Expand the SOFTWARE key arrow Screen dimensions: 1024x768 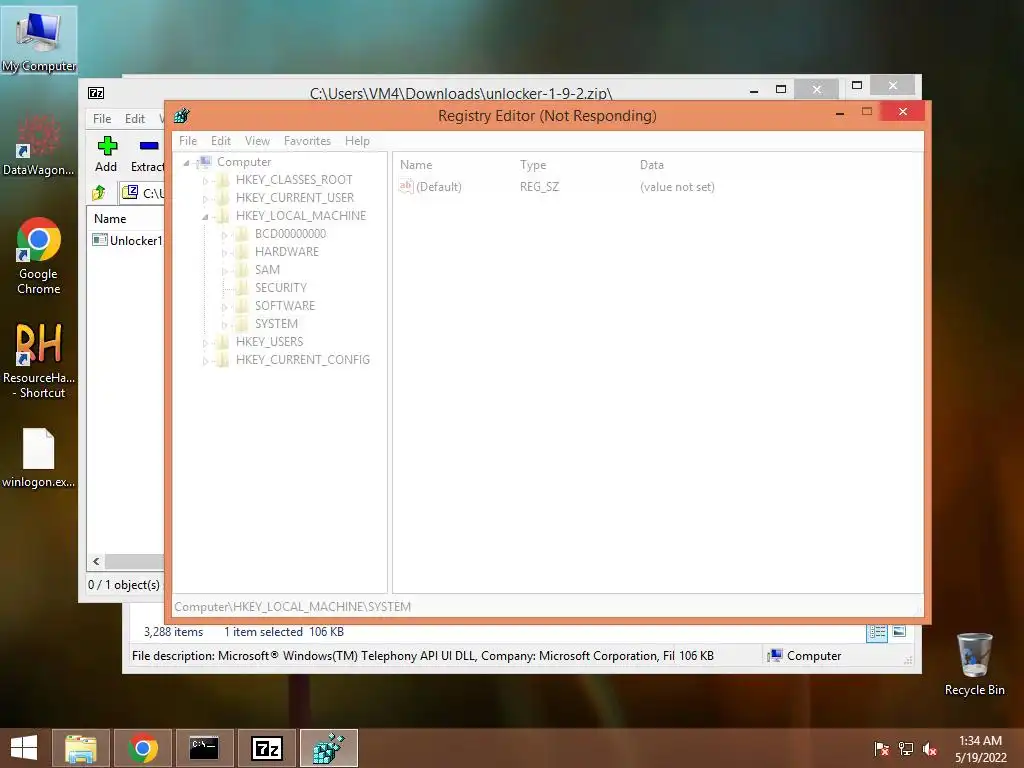tap(224, 306)
